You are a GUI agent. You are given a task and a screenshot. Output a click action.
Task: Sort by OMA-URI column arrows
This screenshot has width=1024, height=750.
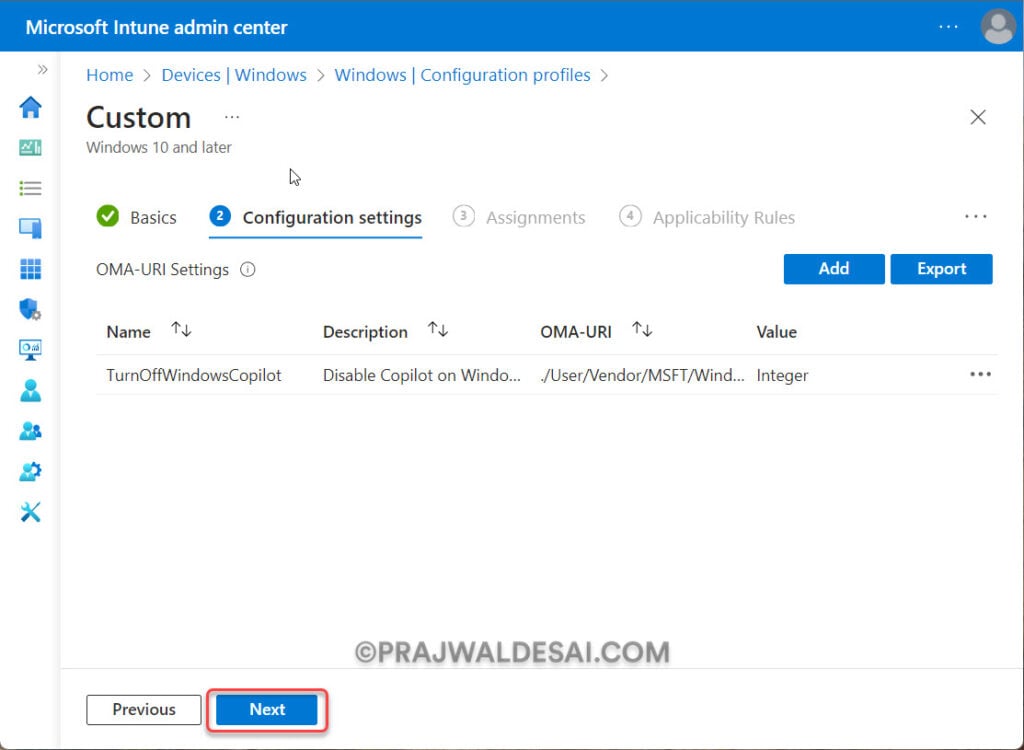[x=642, y=330]
